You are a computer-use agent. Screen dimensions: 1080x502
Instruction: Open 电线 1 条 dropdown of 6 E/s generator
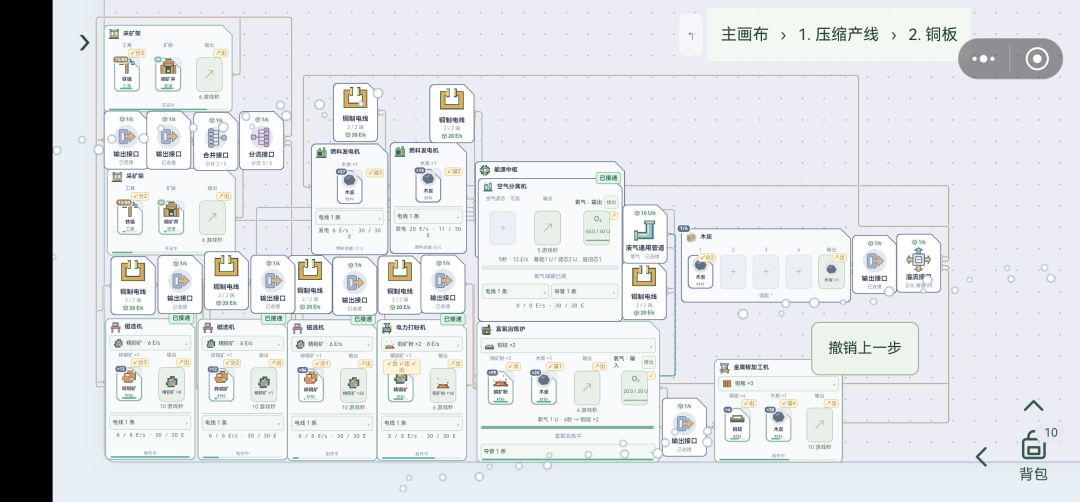[x=349, y=218]
